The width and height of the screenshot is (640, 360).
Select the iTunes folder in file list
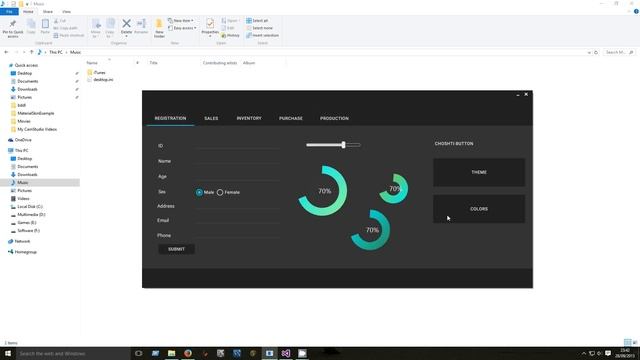(x=97, y=73)
